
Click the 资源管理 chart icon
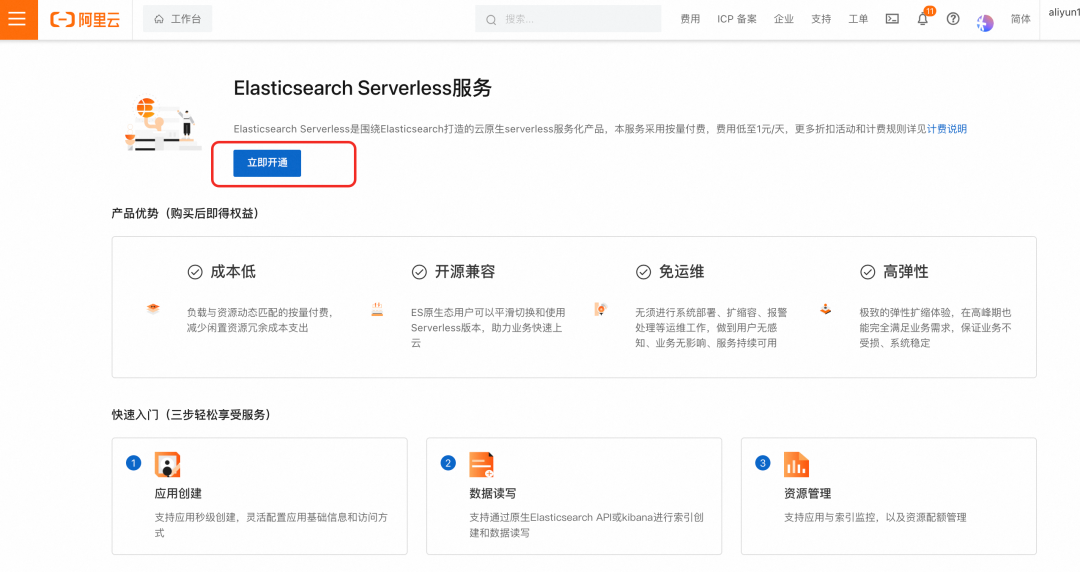coord(796,465)
